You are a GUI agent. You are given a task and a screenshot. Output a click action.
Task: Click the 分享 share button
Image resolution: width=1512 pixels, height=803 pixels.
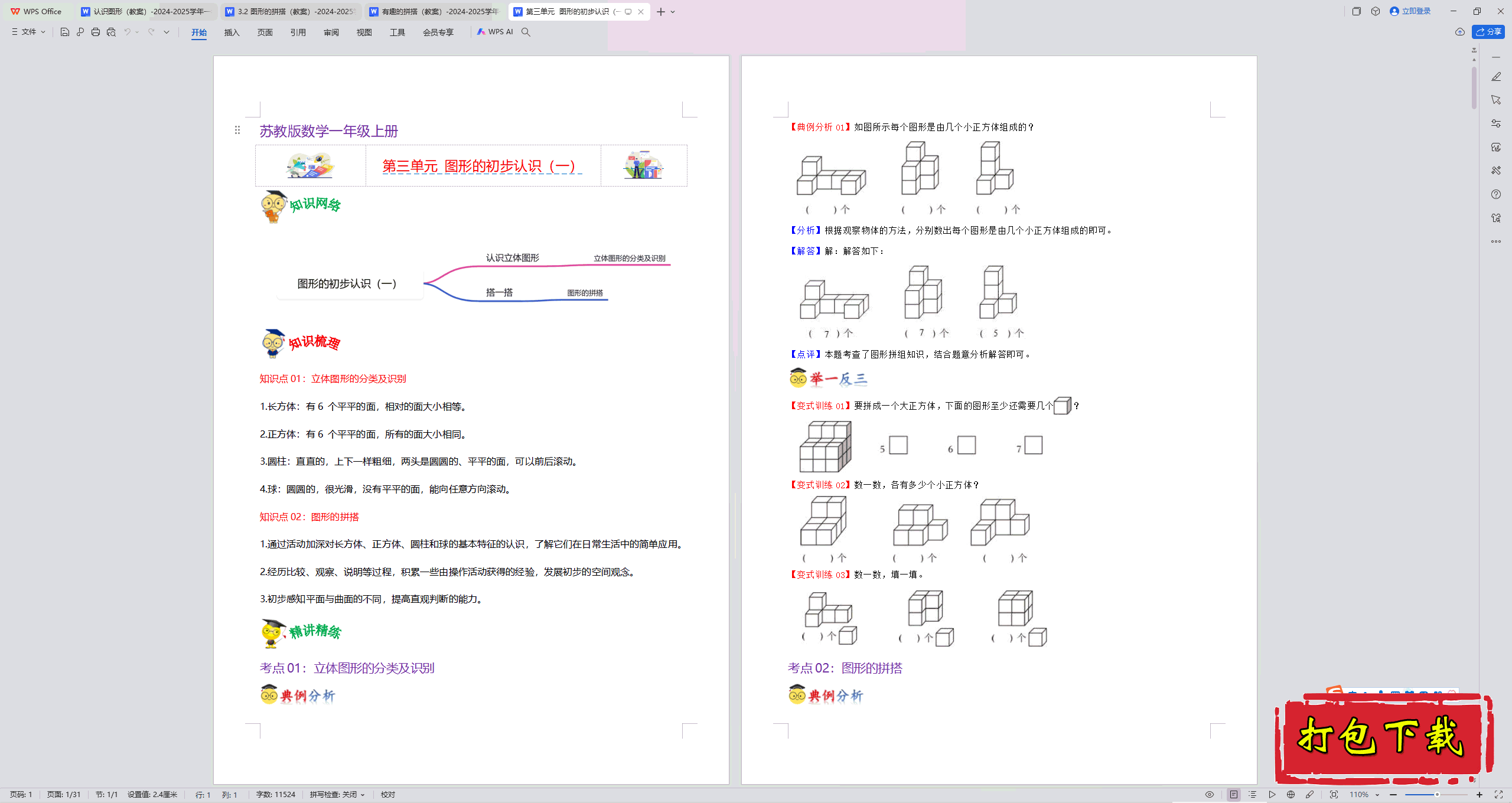pyautogui.click(x=1488, y=32)
